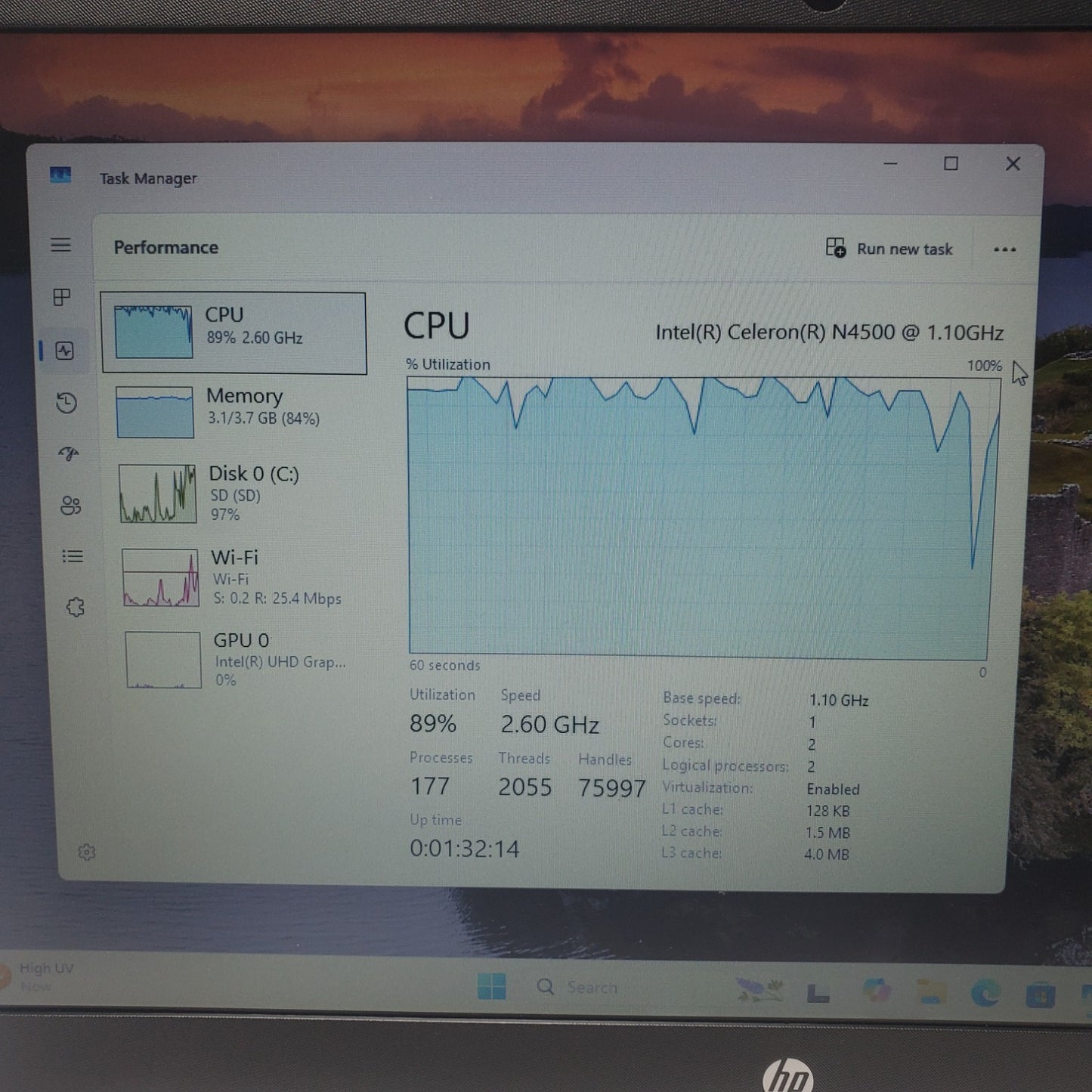The height and width of the screenshot is (1092, 1092).
Task: Open the hamburger navigation menu
Action: 60,245
